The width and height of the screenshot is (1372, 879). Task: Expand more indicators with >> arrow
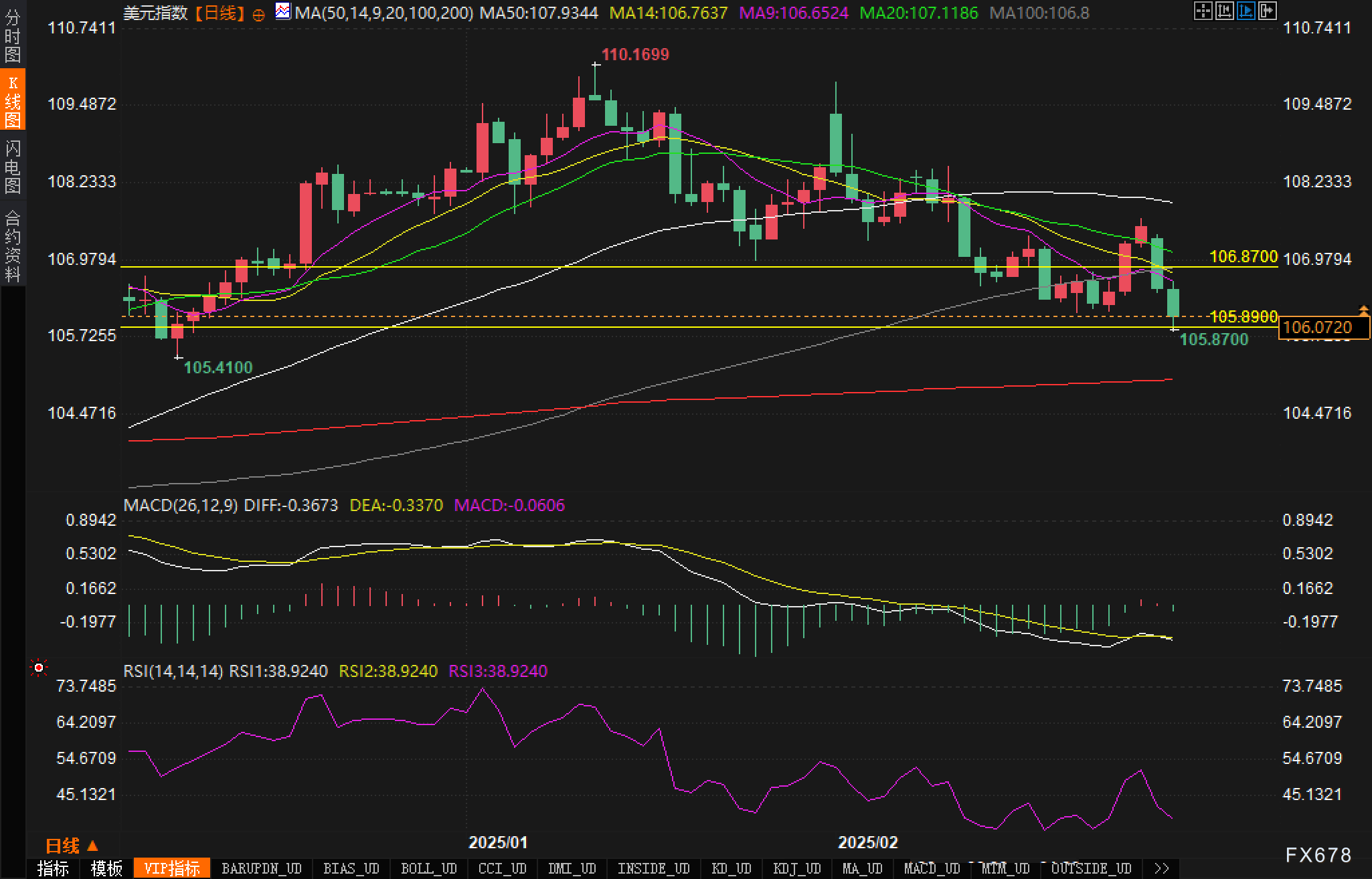click(1161, 868)
